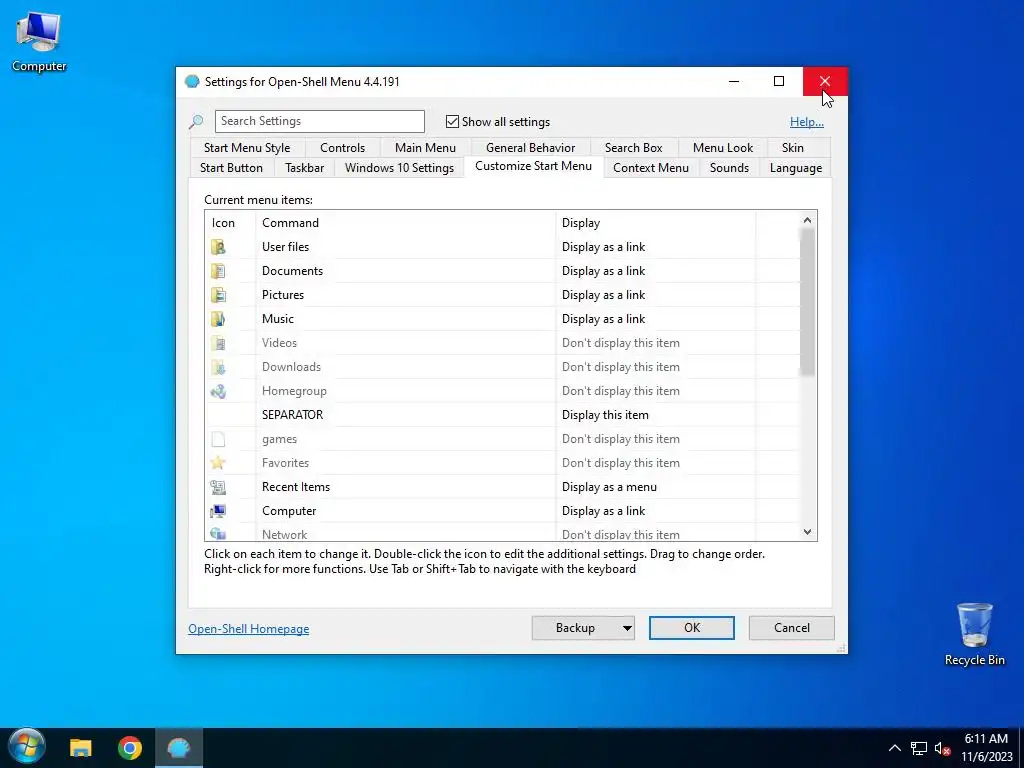Click the menu items scrollbar thumb
Screen dimensions: 1024x768
(x=808, y=302)
